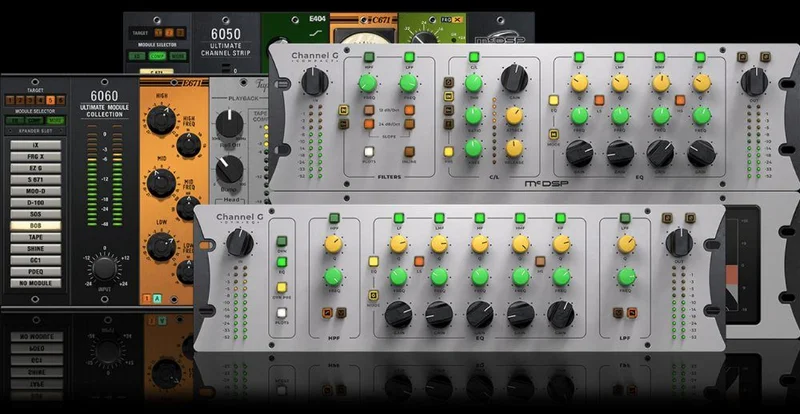
Task: Toggle LPF in Channel G Compact filters
Action: point(409,57)
